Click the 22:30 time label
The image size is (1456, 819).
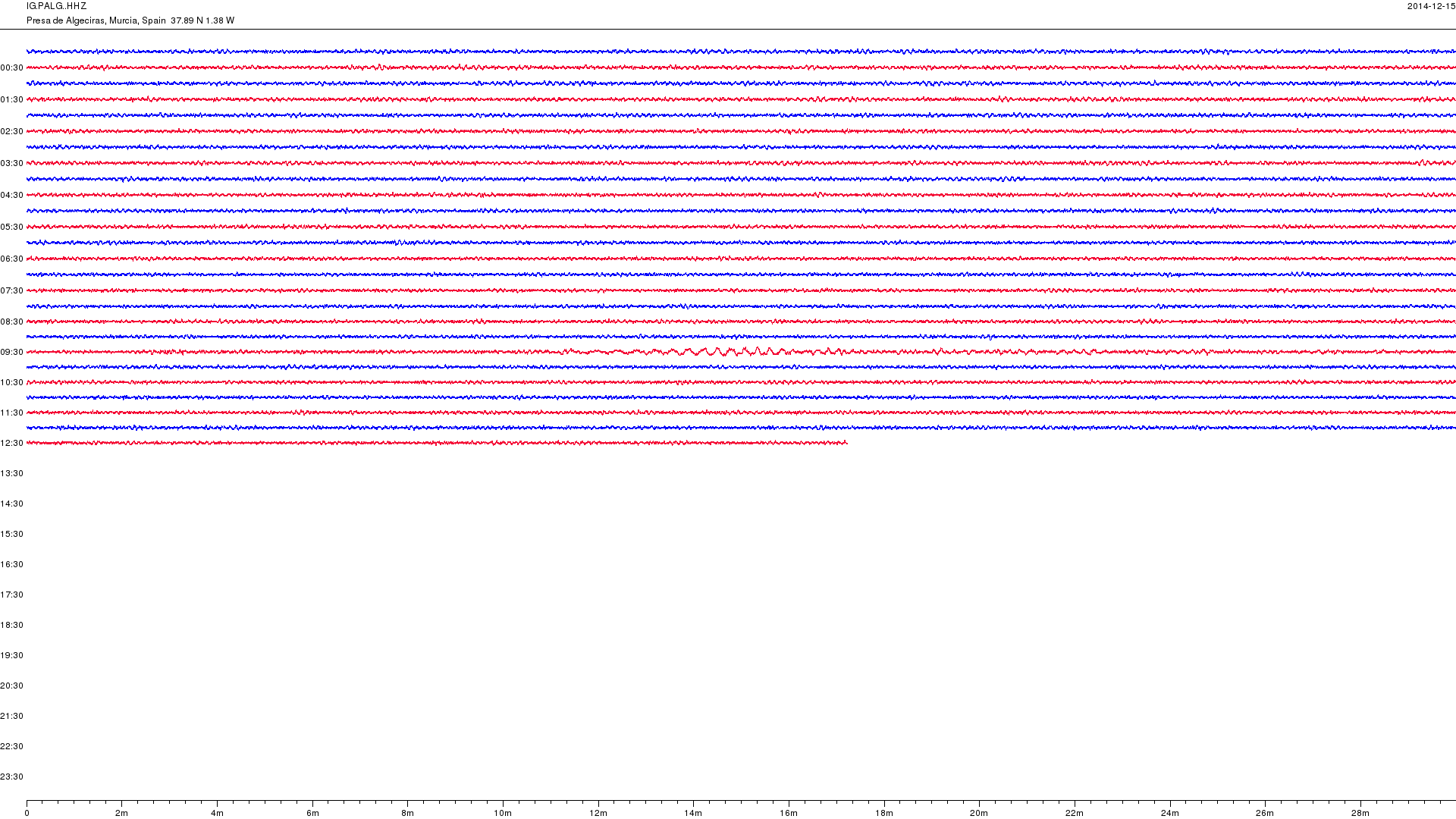(11, 746)
